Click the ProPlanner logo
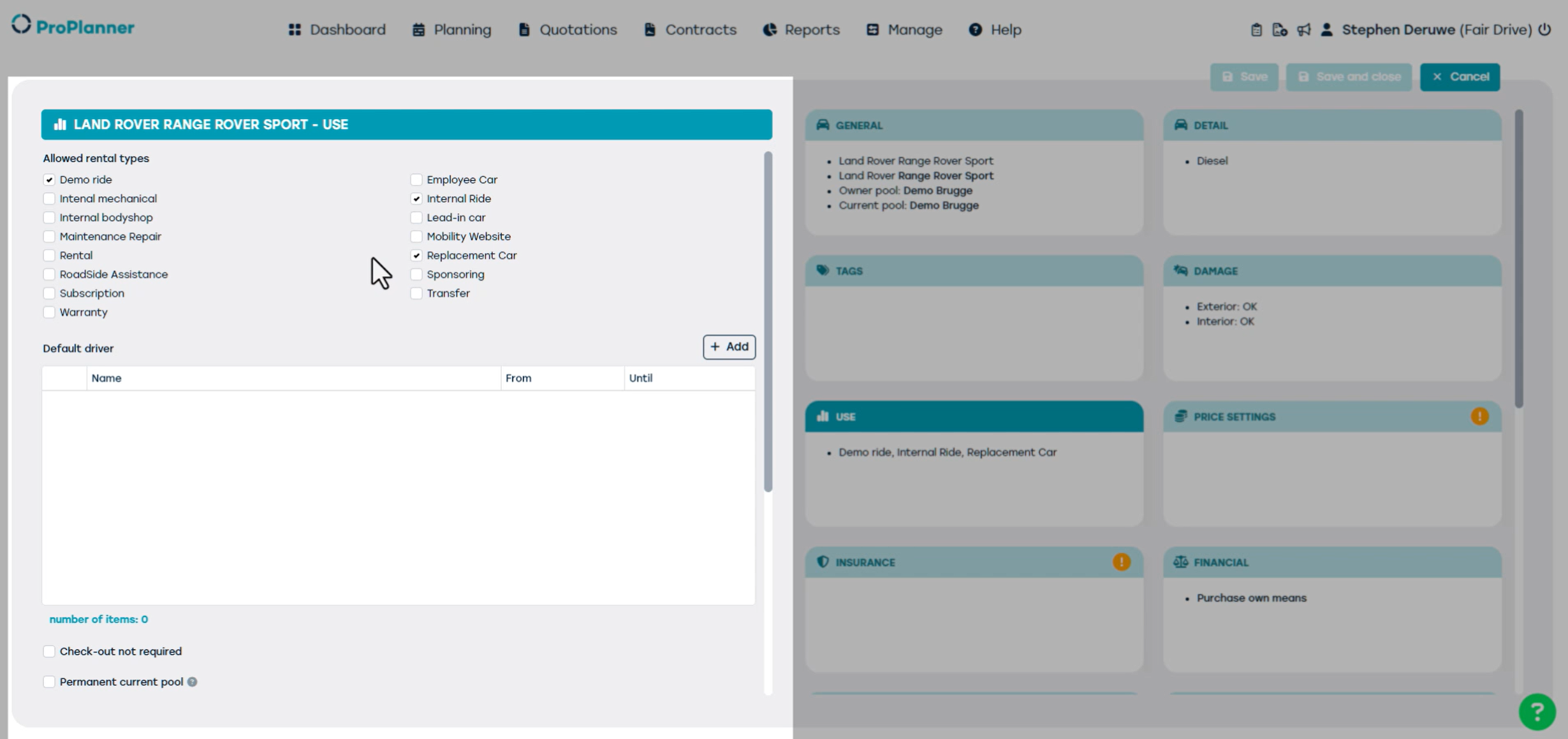Image resolution: width=1568 pixels, height=739 pixels. (x=73, y=26)
